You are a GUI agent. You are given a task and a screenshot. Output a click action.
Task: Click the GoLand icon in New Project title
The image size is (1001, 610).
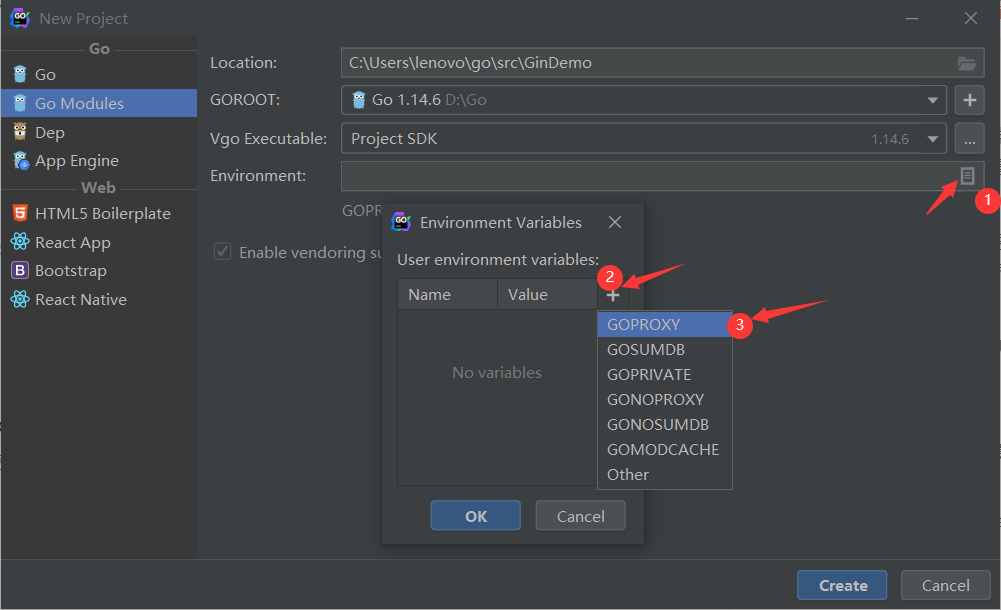point(20,18)
